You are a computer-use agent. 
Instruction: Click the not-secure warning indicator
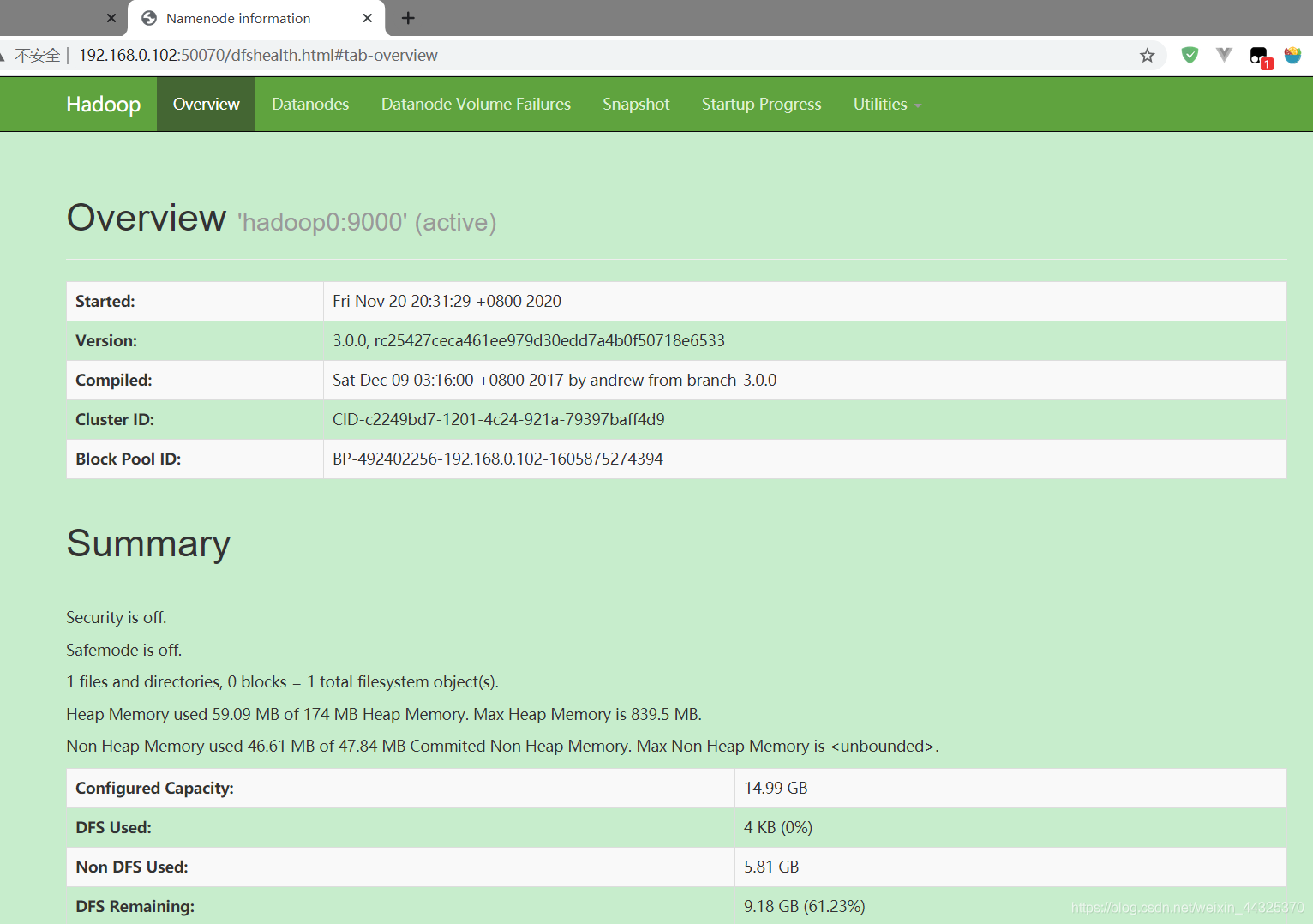(x=31, y=56)
